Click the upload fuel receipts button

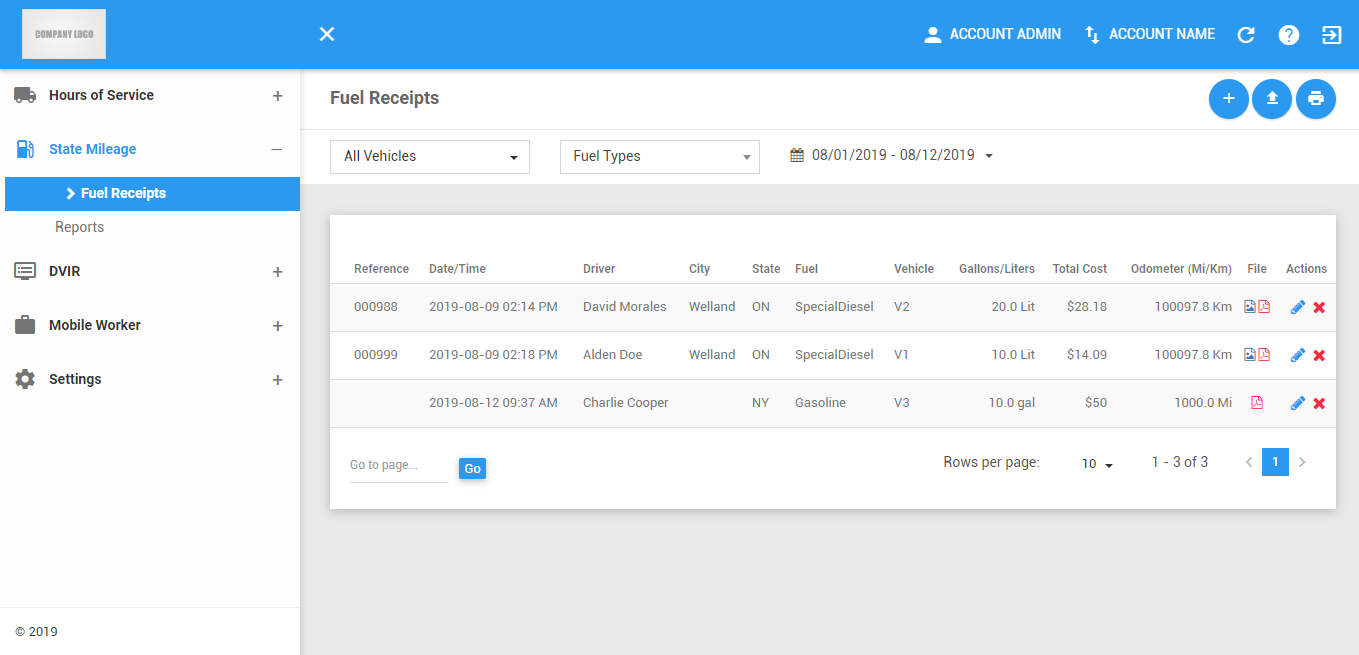[1272, 99]
